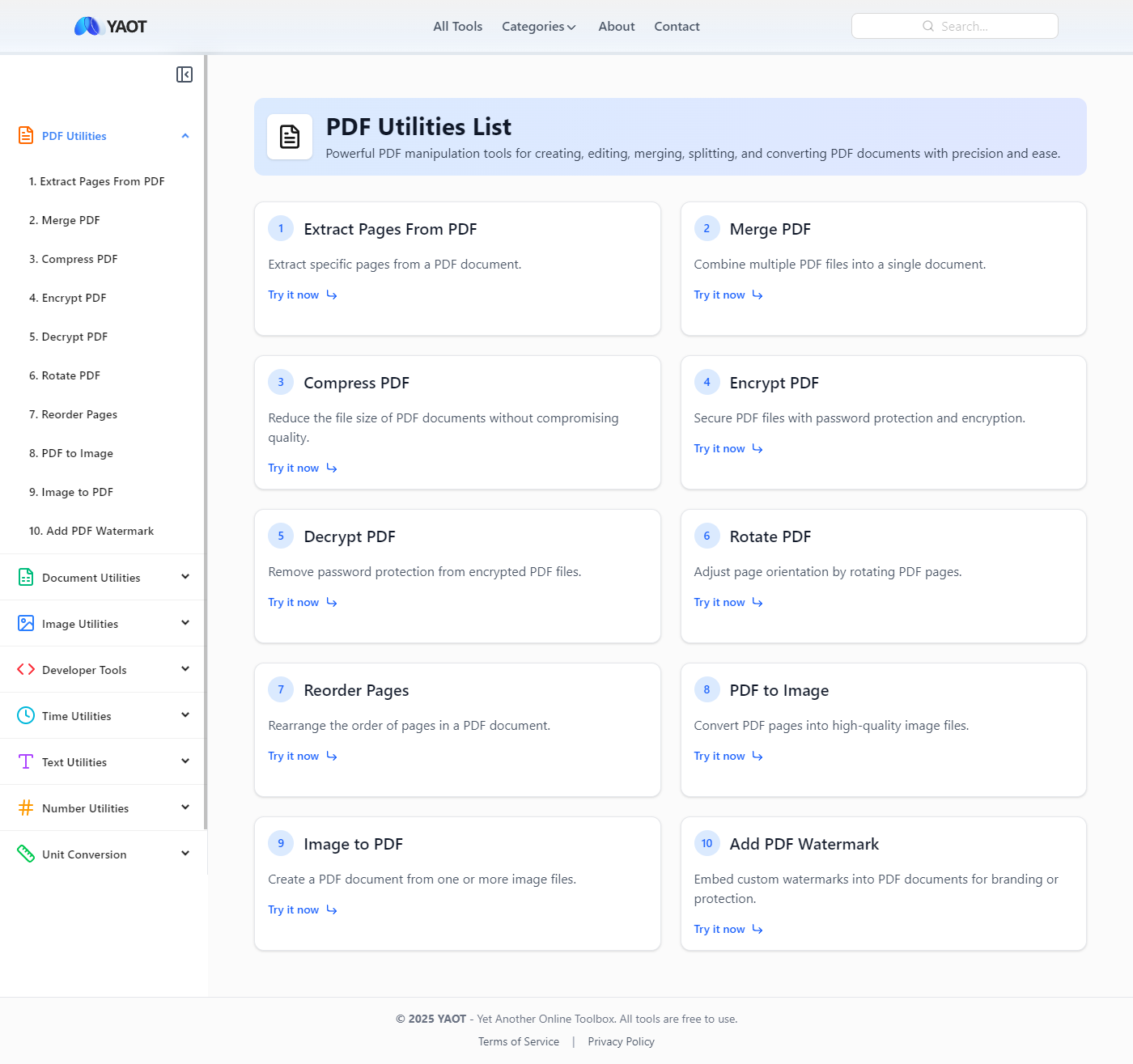
Task: Click the green Document Utilities icon
Action: coord(26,577)
